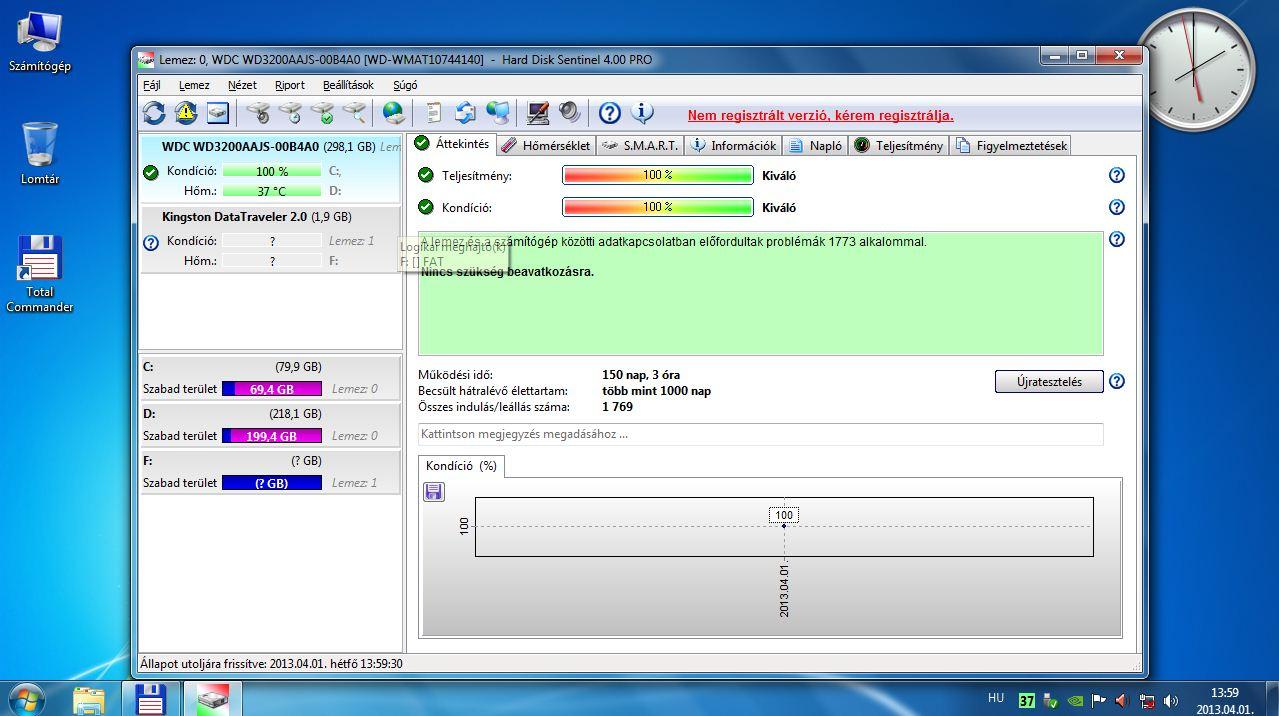Click the 'több mint 1000 nap' value
Image resolution: width=1279 pixels, height=716 pixels.
tap(656, 391)
